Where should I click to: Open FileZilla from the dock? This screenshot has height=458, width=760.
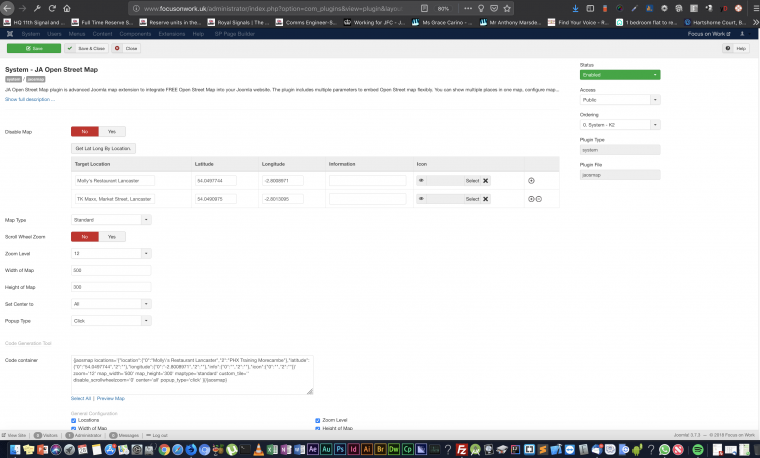(461, 449)
